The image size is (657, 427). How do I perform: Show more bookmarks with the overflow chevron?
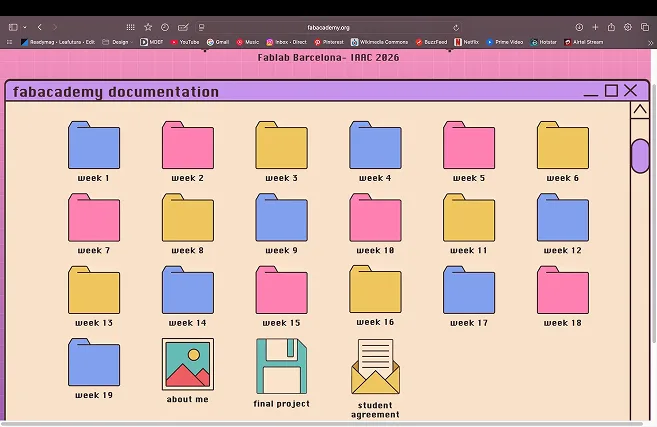650,42
